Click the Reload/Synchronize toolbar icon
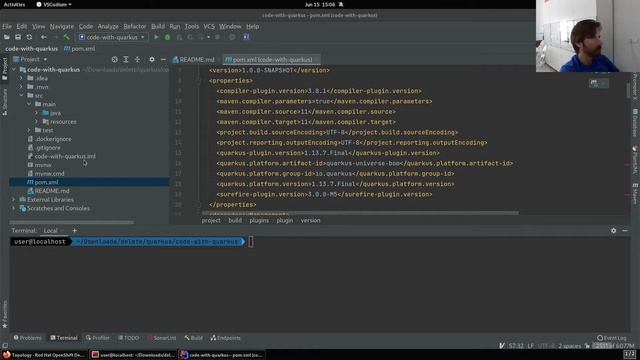640x360 pixels. tap(29, 37)
